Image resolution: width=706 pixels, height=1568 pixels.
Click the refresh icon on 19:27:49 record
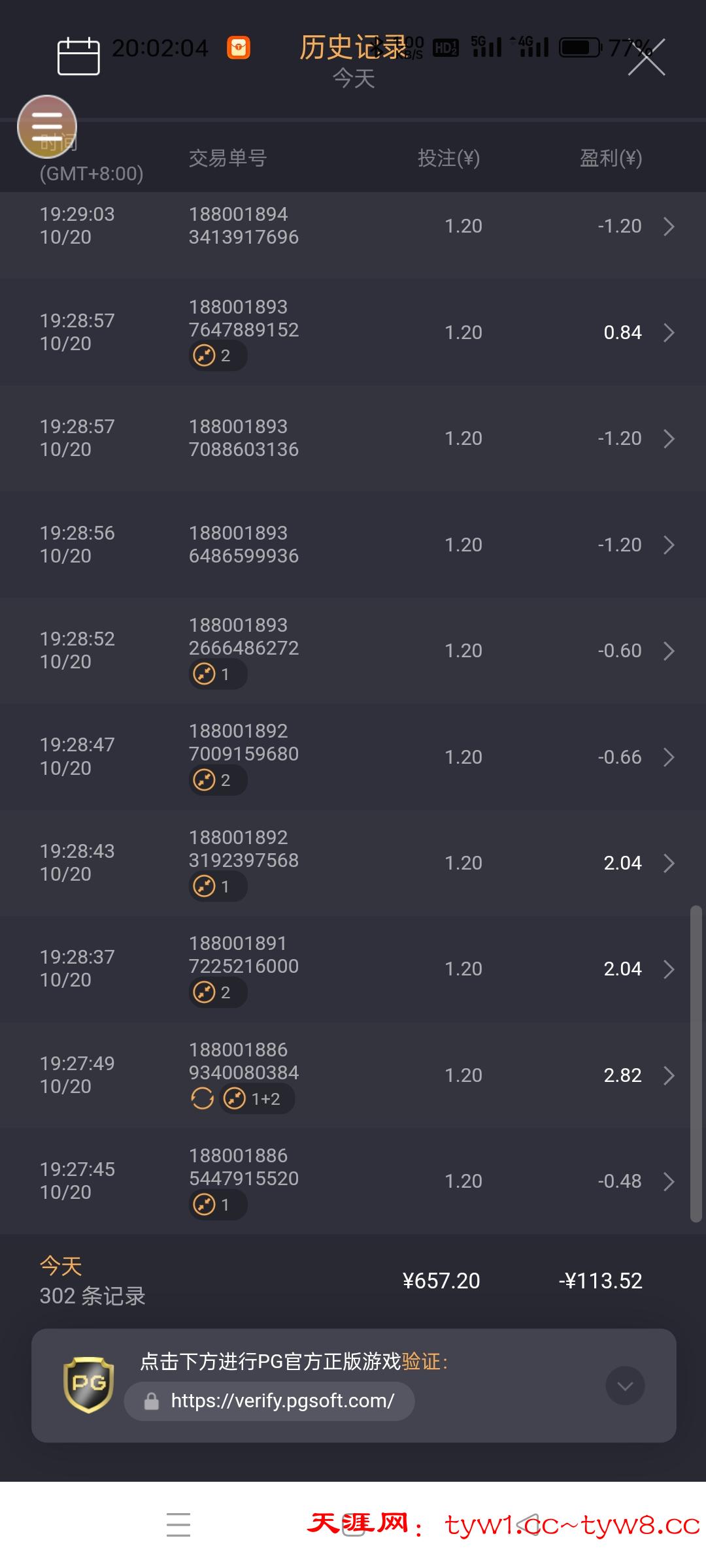(x=203, y=1099)
